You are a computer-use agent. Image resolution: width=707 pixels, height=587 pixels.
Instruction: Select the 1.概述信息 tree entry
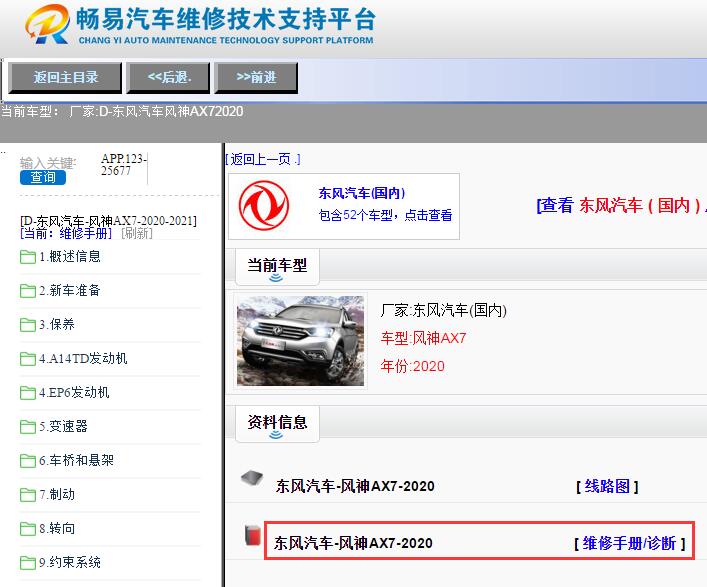(x=70, y=257)
